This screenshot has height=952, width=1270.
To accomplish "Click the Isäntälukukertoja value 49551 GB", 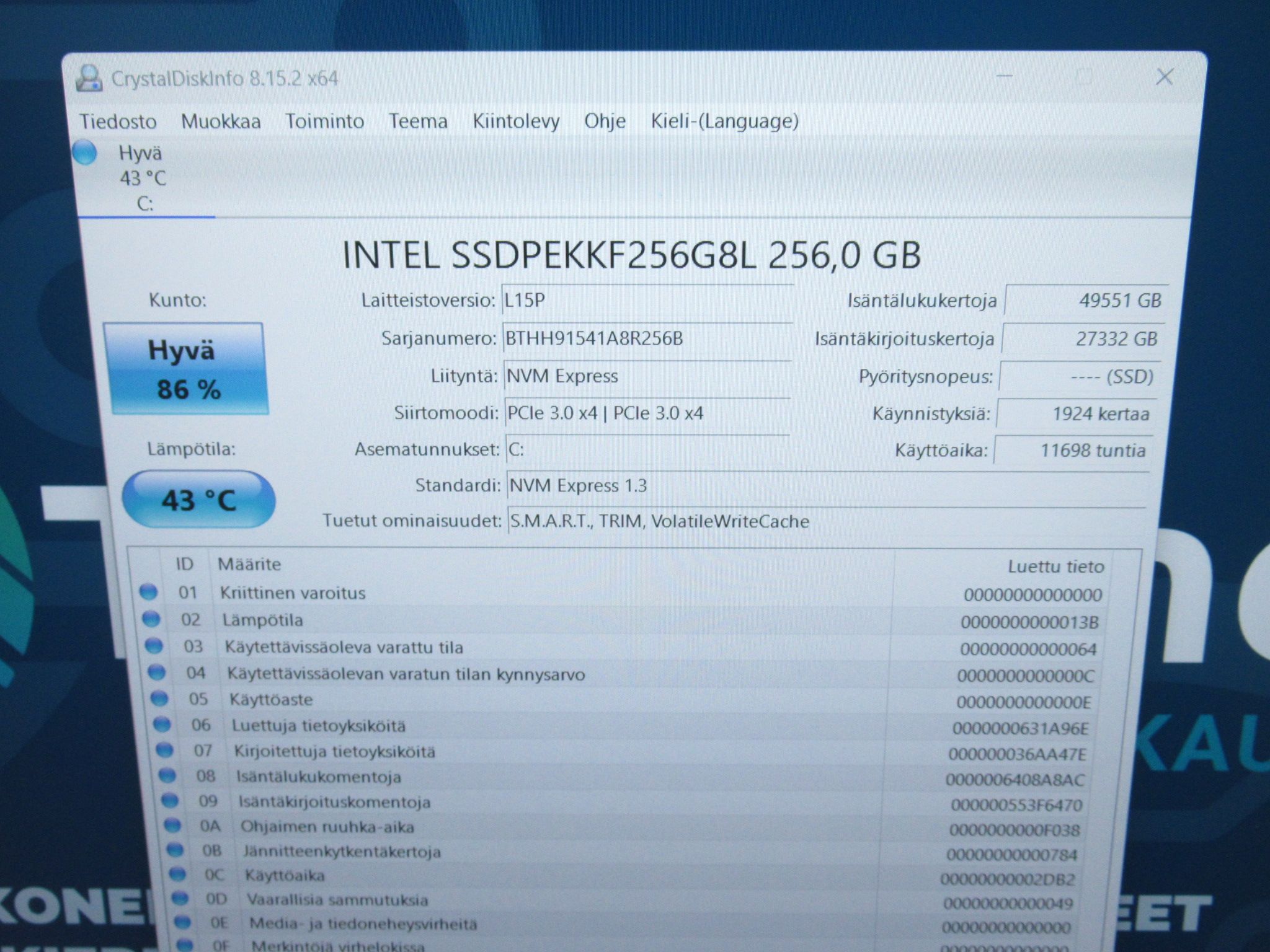I will tap(1086, 301).
